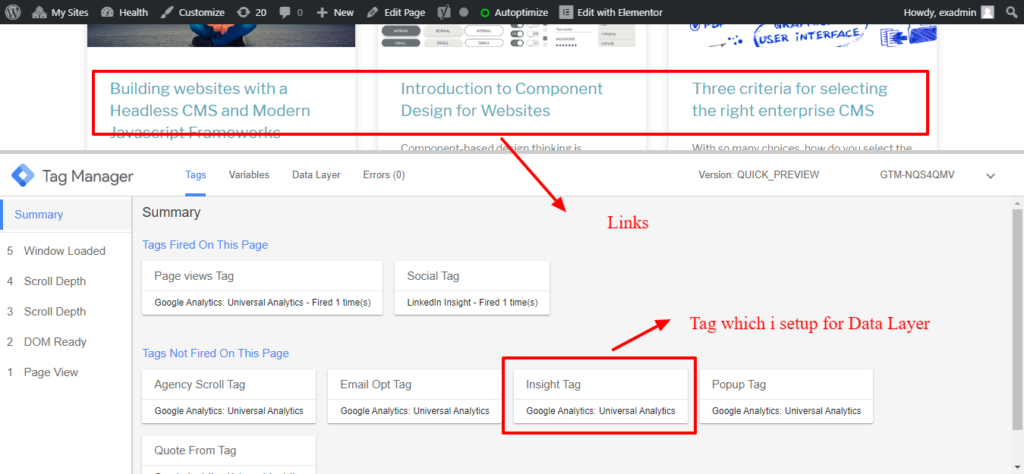Image resolution: width=1024 pixels, height=474 pixels.
Task: Open Autoptimize admin bar menu
Action: (515, 12)
